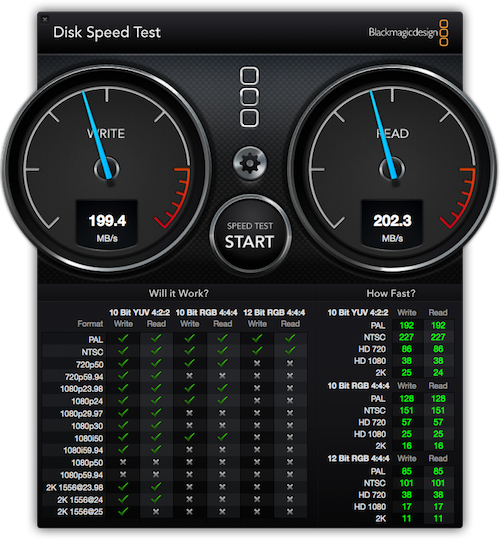Select the Will it Work? heading
500x540 pixels.
179,293
